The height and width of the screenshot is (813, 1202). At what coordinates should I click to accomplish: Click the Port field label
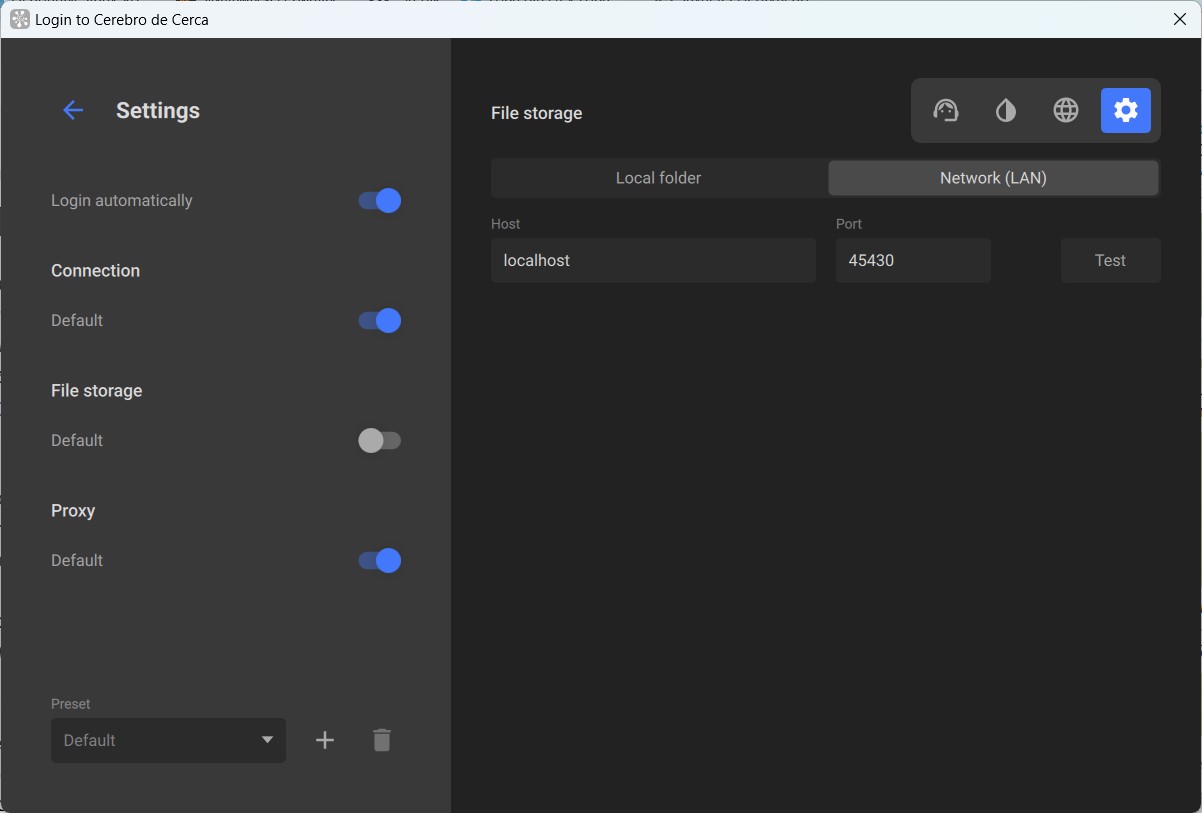tap(849, 224)
